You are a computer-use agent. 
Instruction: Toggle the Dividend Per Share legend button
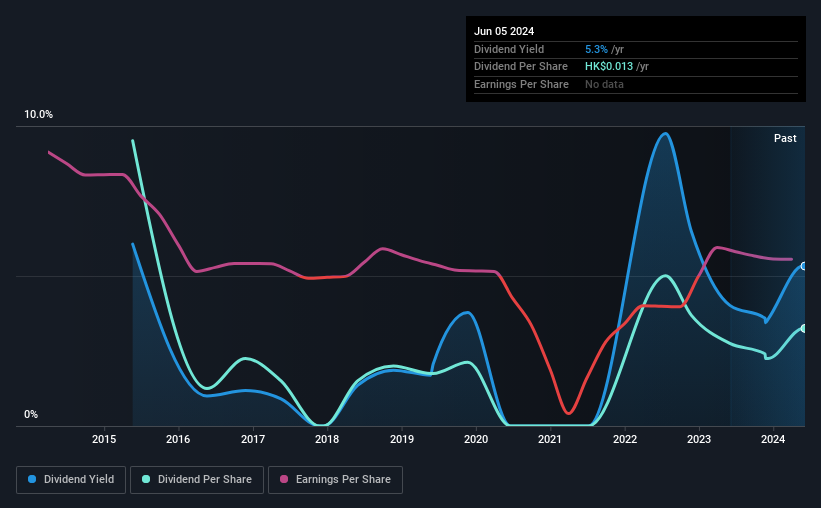197,480
